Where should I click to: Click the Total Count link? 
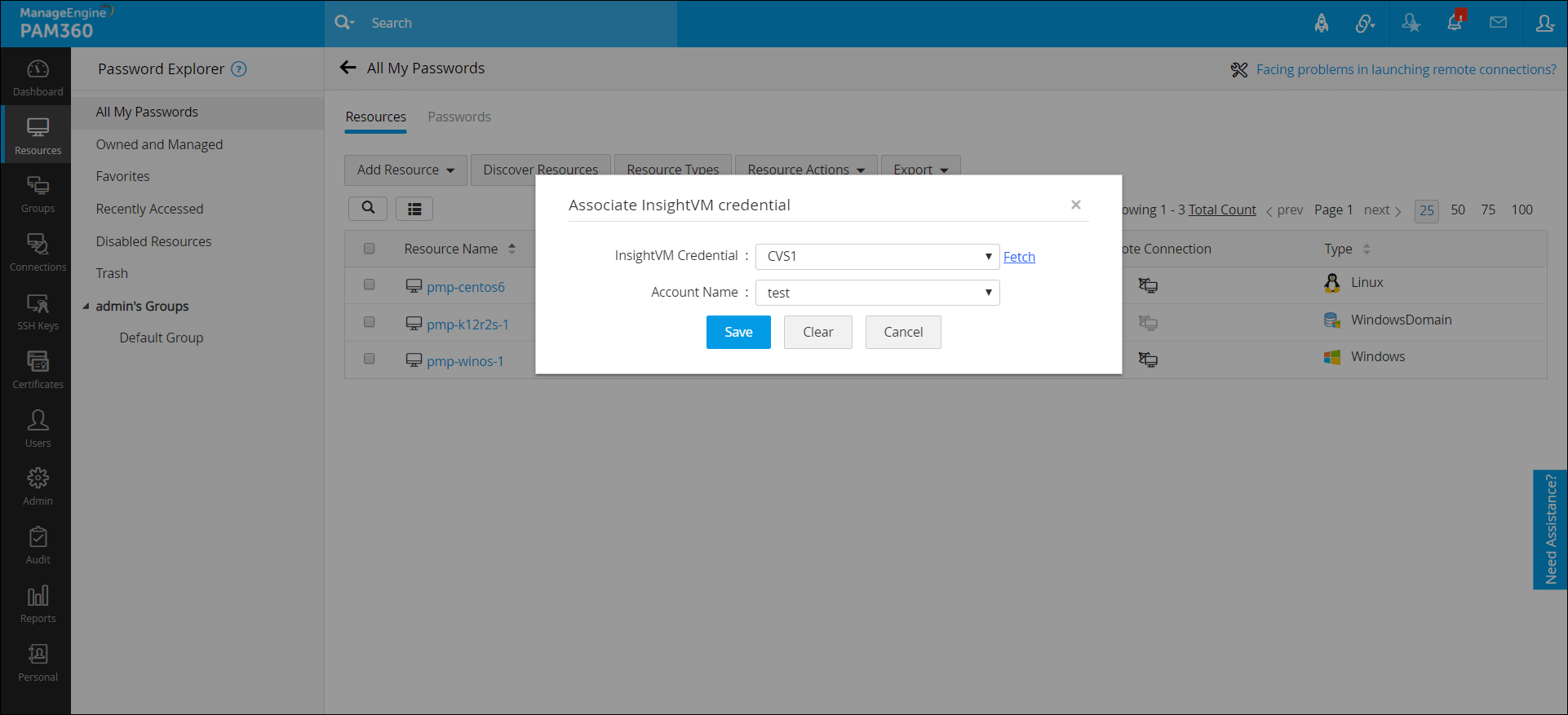pos(1222,210)
